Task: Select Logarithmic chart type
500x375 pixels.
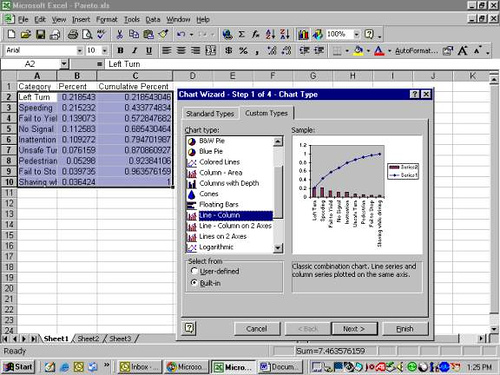Action: click(x=216, y=247)
